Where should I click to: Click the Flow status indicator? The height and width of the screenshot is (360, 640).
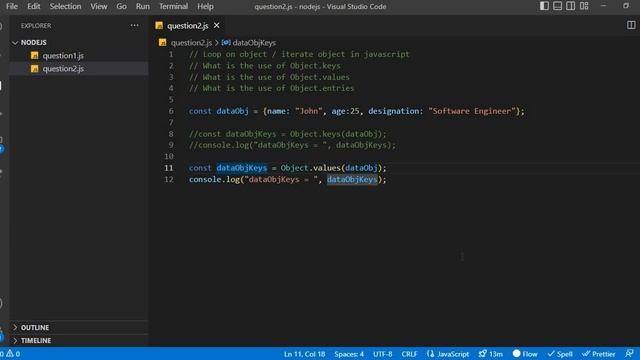tap(525, 354)
